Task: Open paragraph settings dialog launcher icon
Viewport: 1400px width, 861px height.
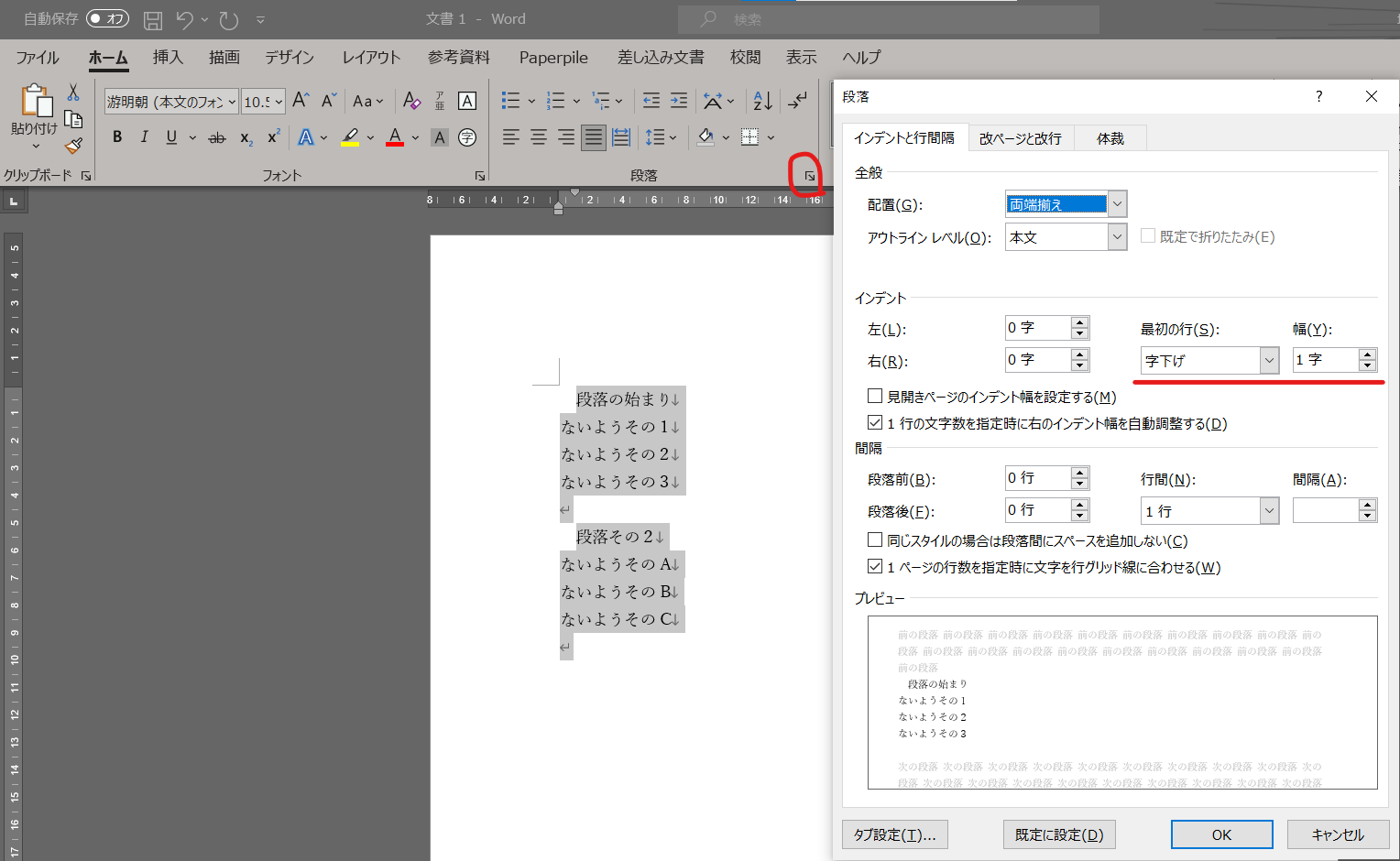Action: click(810, 176)
